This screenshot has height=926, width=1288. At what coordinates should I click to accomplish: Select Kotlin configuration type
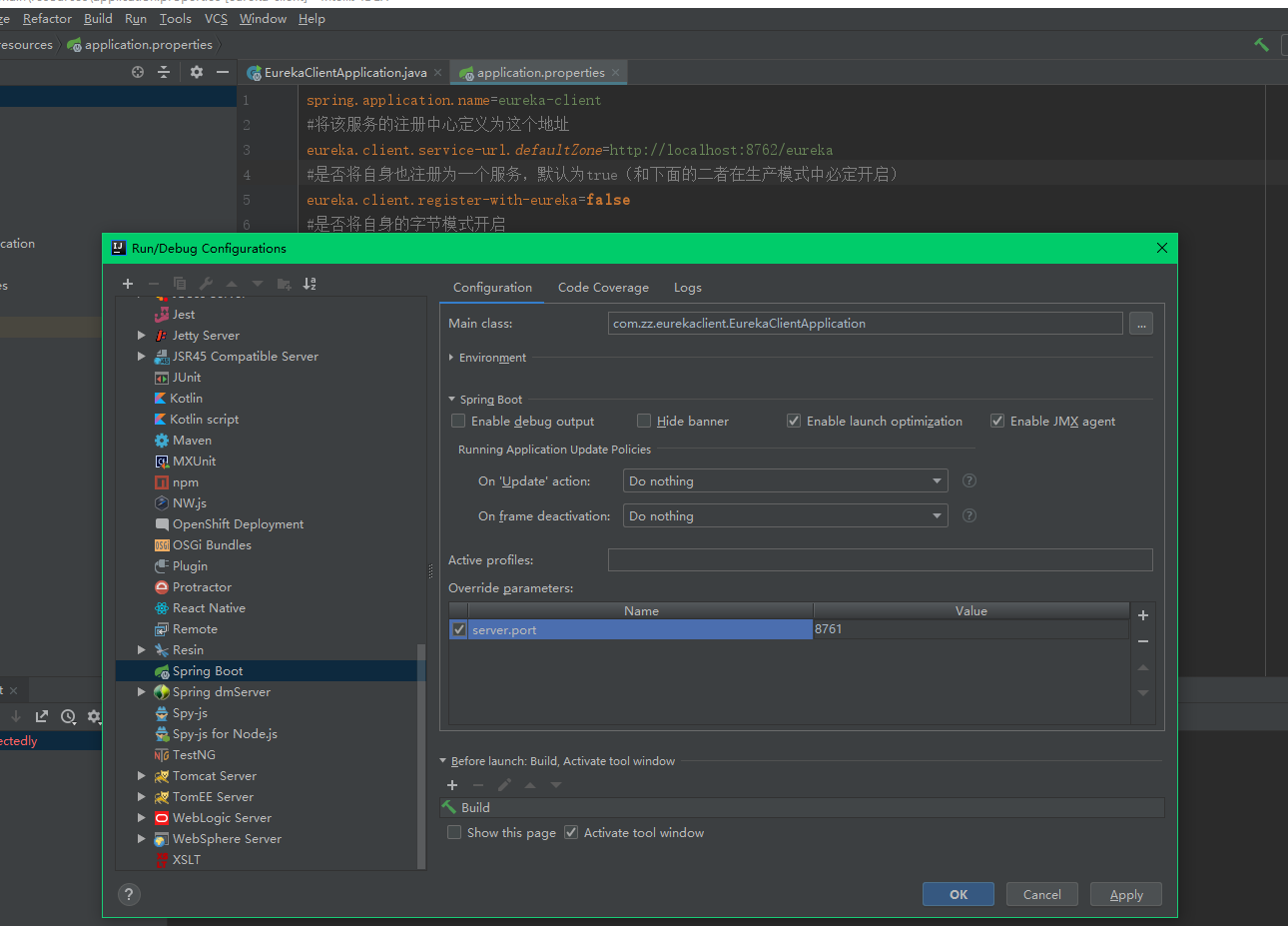pyautogui.click(x=186, y=399)
